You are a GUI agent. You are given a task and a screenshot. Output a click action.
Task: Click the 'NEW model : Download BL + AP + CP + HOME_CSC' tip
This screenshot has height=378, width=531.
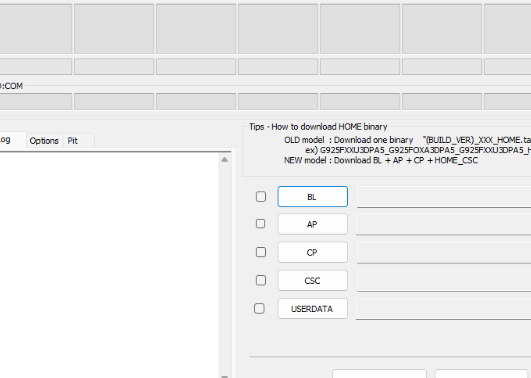tap(381, 160)
